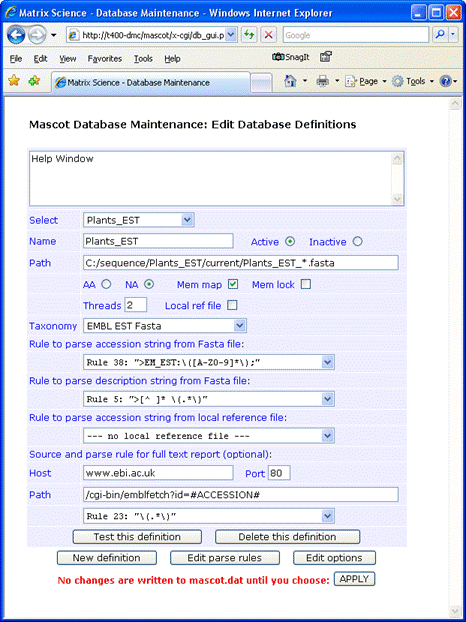
Task: Click the SnagIt toolbar button
Action: [291, 57]
